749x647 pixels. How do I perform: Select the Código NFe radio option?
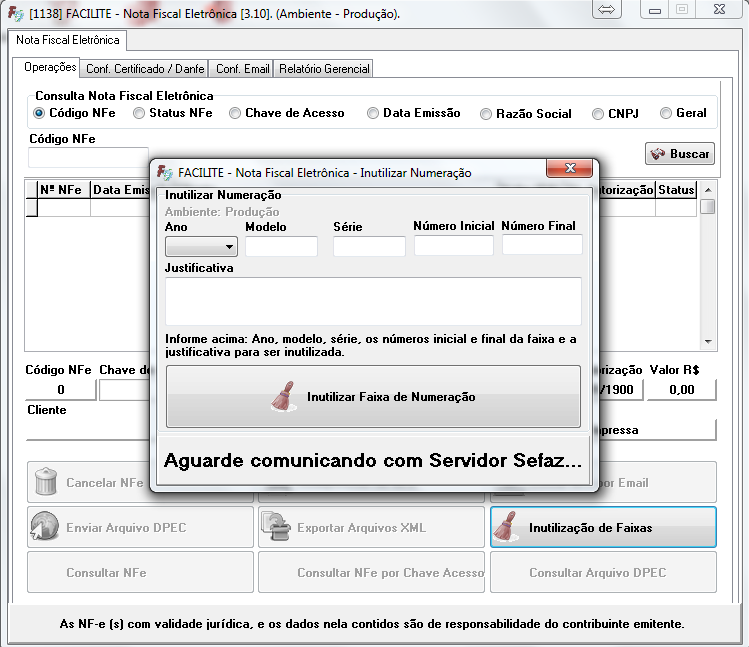point(39,113)
